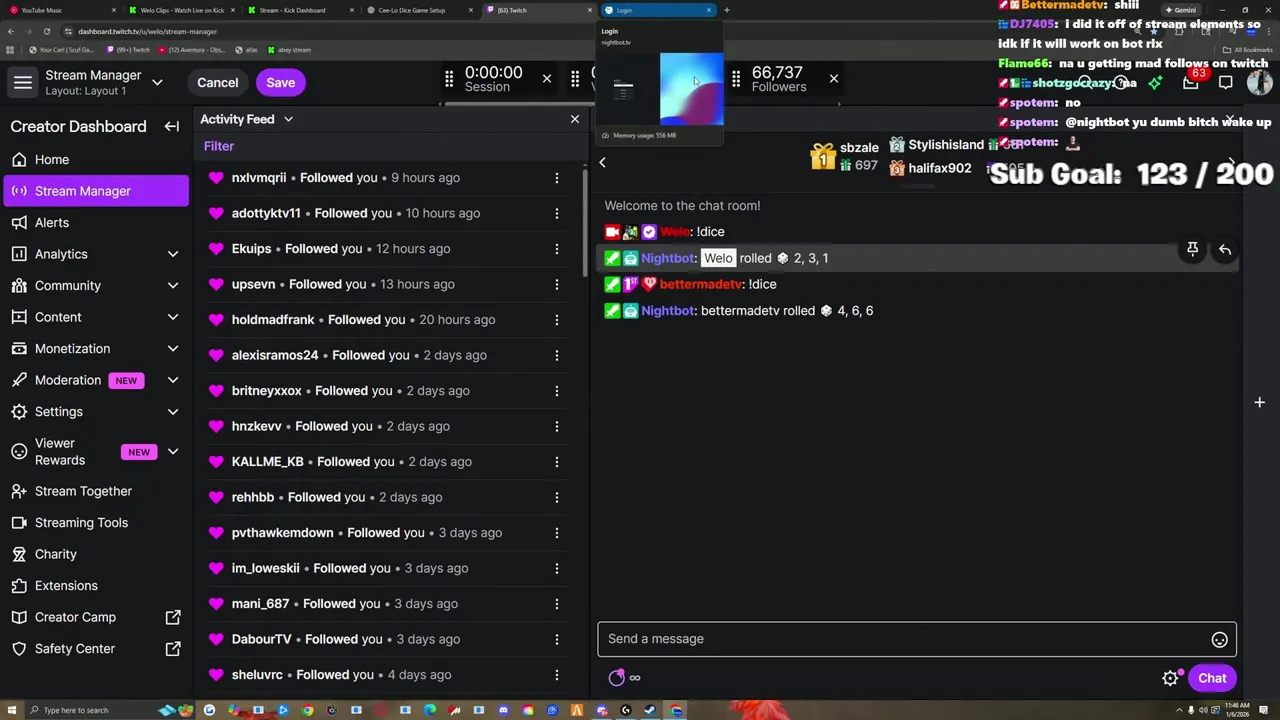
Task: Save the stream manager layout
Action: pyautogui.click(x=280, y=83)
